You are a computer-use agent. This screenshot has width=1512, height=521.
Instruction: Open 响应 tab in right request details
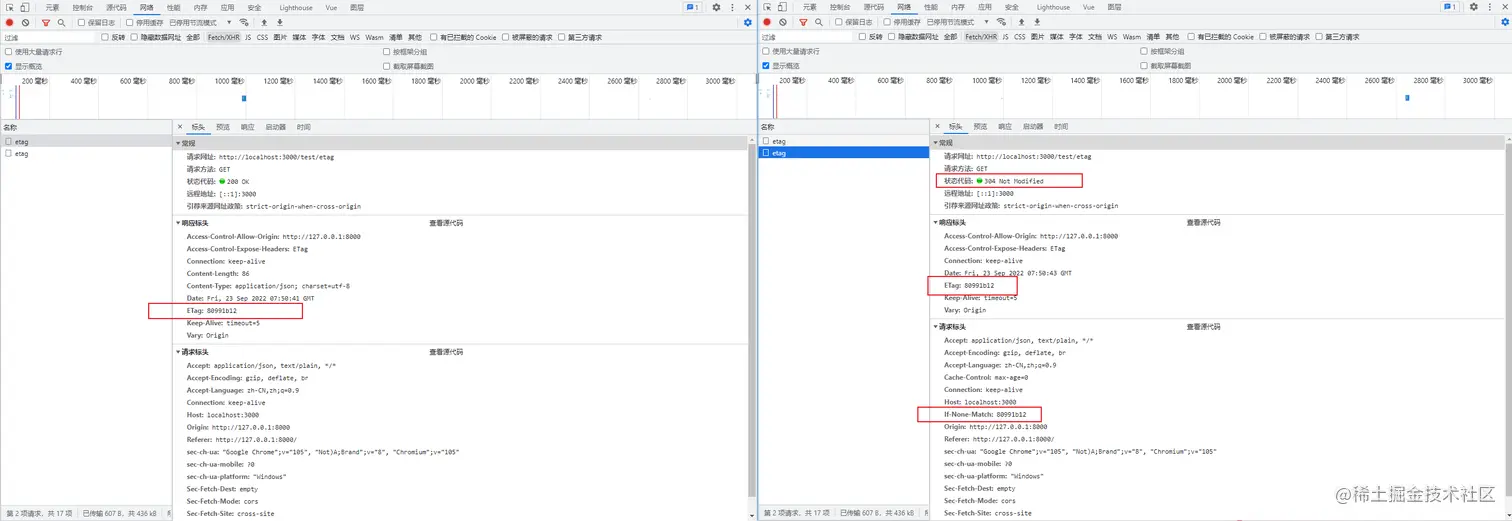pyautogui.click(x=1004, y=127)
